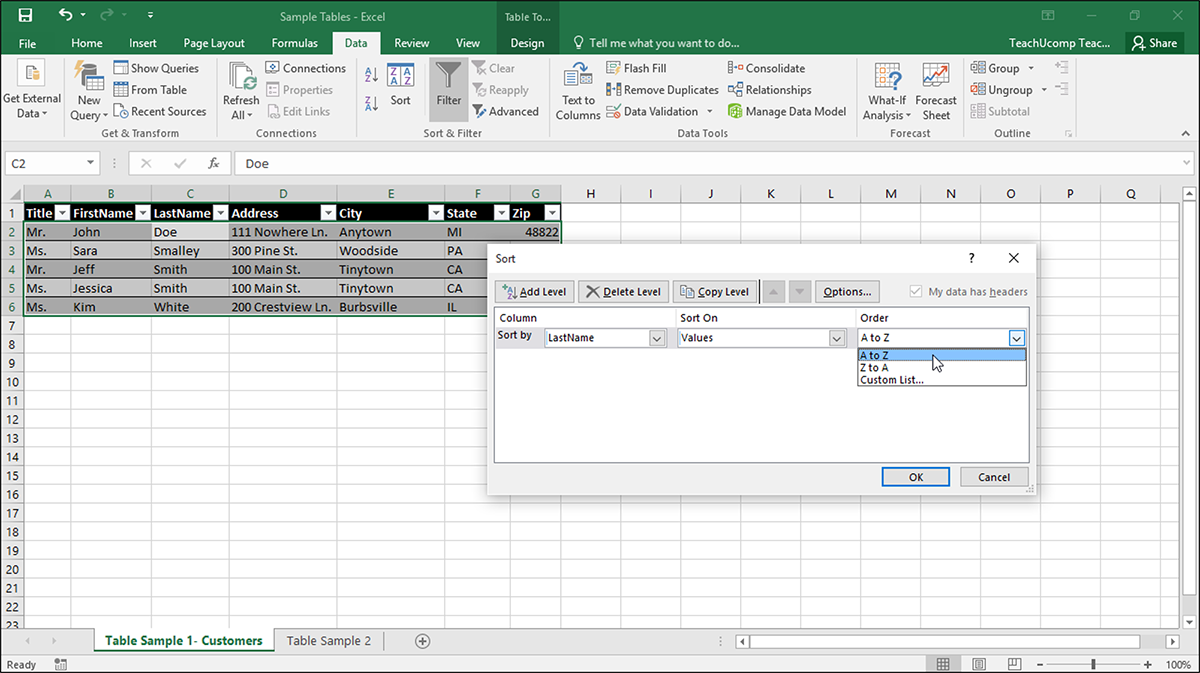Select the Refresh All icon
Screen dimensions: 1200x673
click(x=240, y=90)
